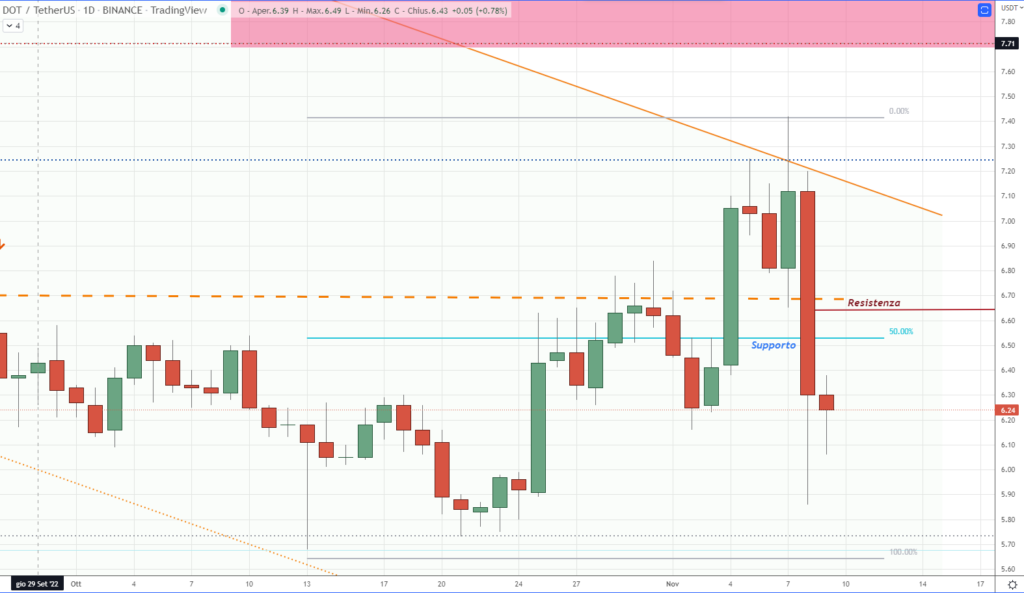Viewport: 1024px width, 593px height.
Task: Click the orange arrow marker at left edge
Action: coord(3,244)
